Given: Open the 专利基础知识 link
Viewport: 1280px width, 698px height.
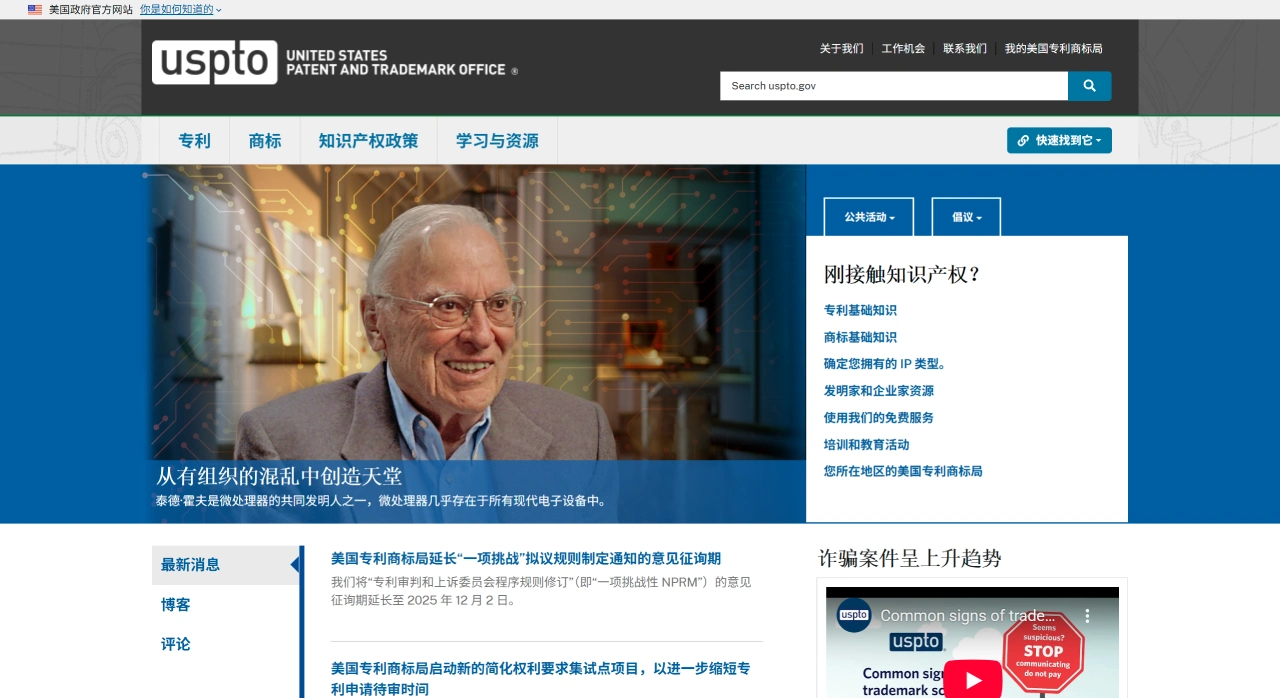Looking at the screenshot, I should [860, 310].
